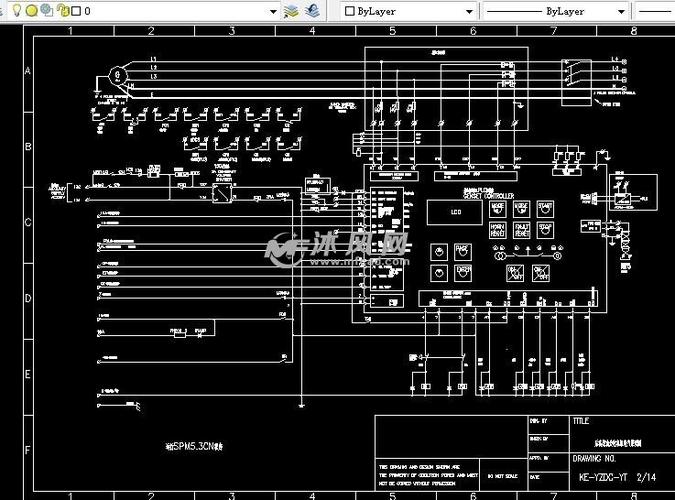Click the START button in the controller diagram
The image size is (675, 500).
546,208
